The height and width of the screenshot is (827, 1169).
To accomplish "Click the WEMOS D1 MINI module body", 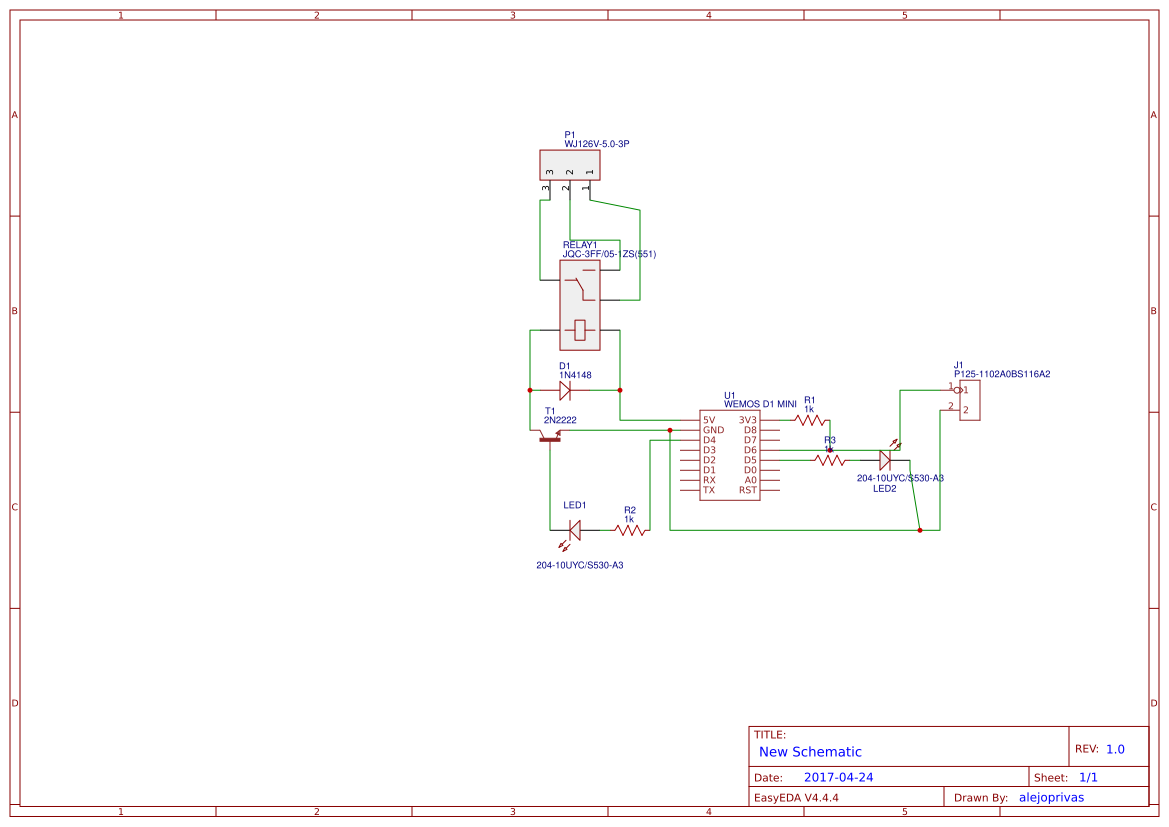I will coord(729,455).
